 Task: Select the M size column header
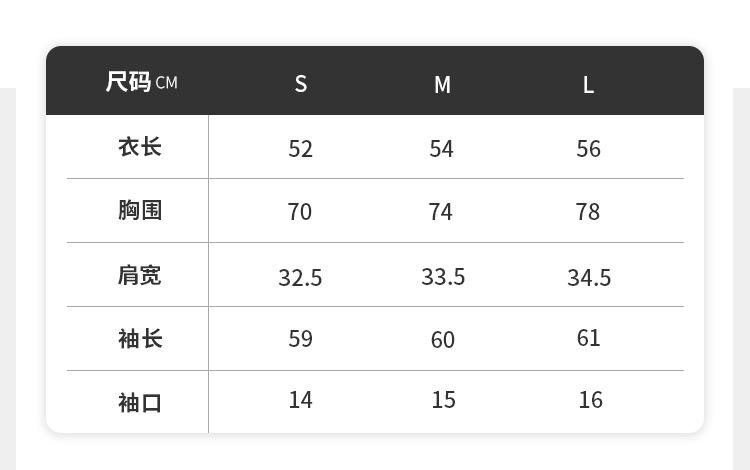tap(442, 85)
